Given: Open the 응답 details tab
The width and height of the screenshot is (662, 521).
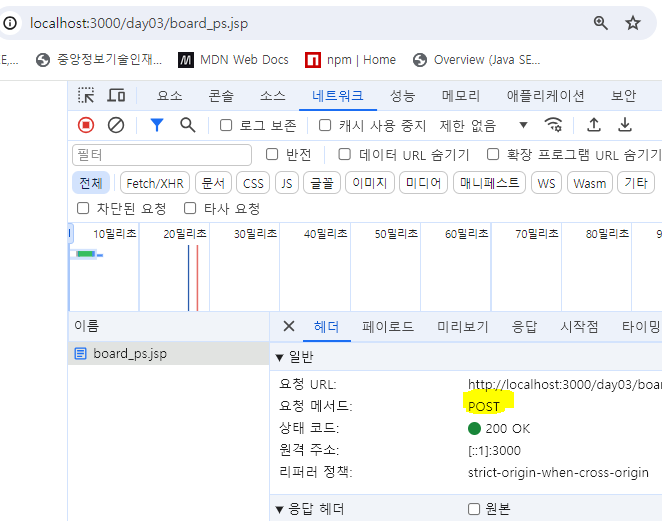Looking at the screenshot, I should pyautogui.click(x=524, y=326).
